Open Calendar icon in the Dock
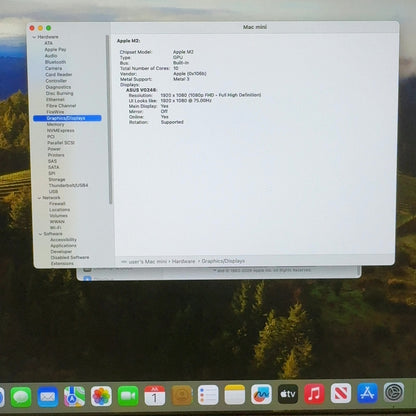The height and width of the screenshot is (416, 416). click(154, 396)
